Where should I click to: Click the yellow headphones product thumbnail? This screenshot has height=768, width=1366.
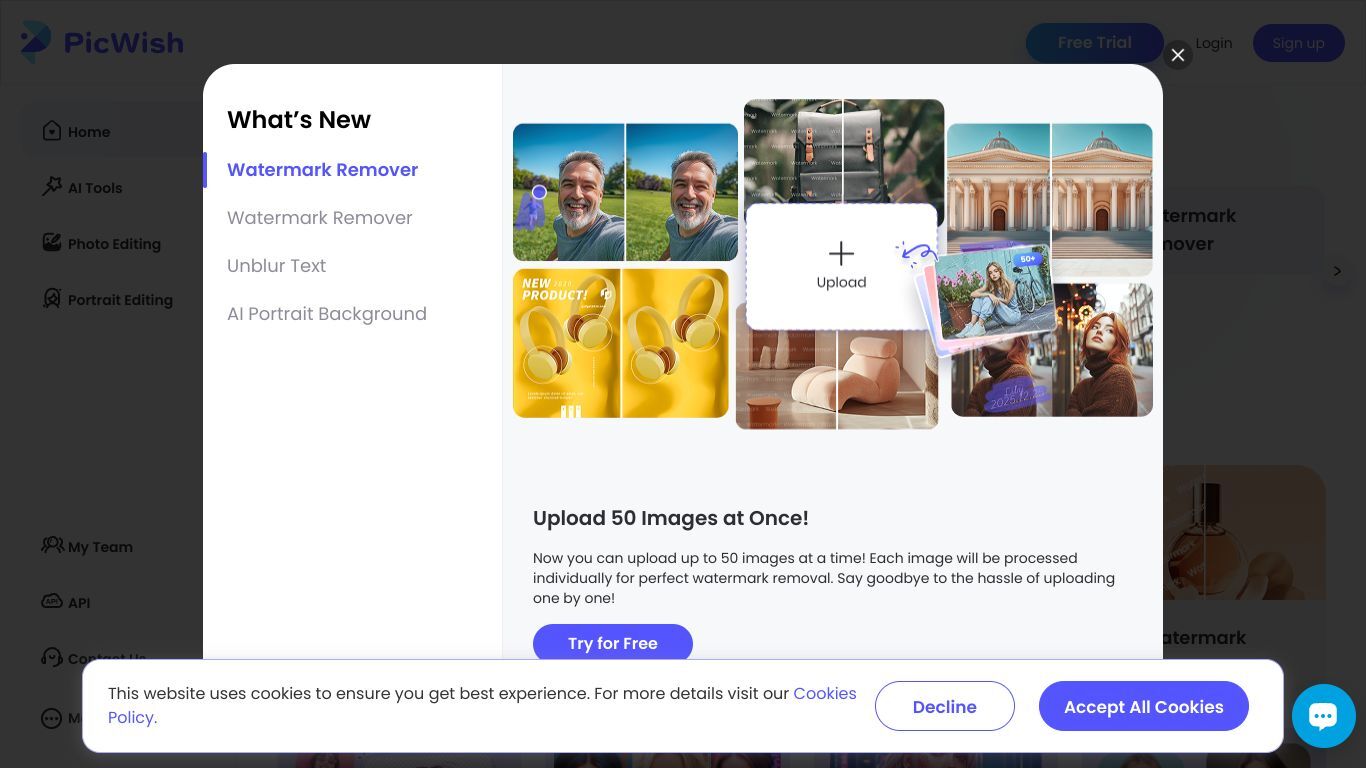(x=620, y=343)
